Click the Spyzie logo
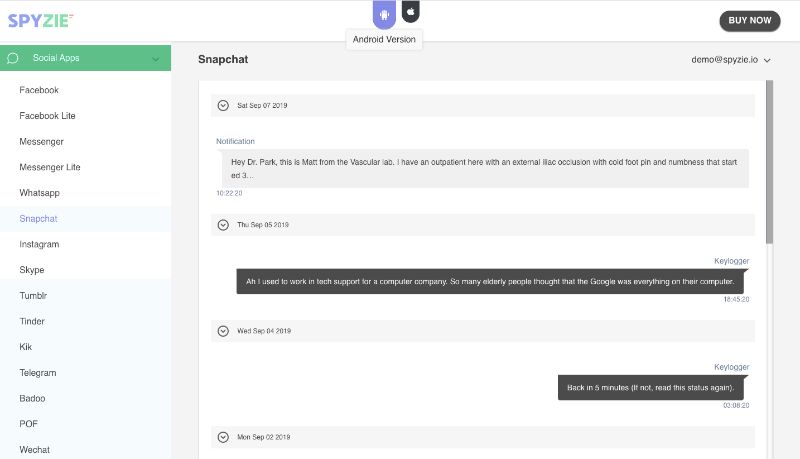This screenshot has width=800, height=459. click(40, 20)
